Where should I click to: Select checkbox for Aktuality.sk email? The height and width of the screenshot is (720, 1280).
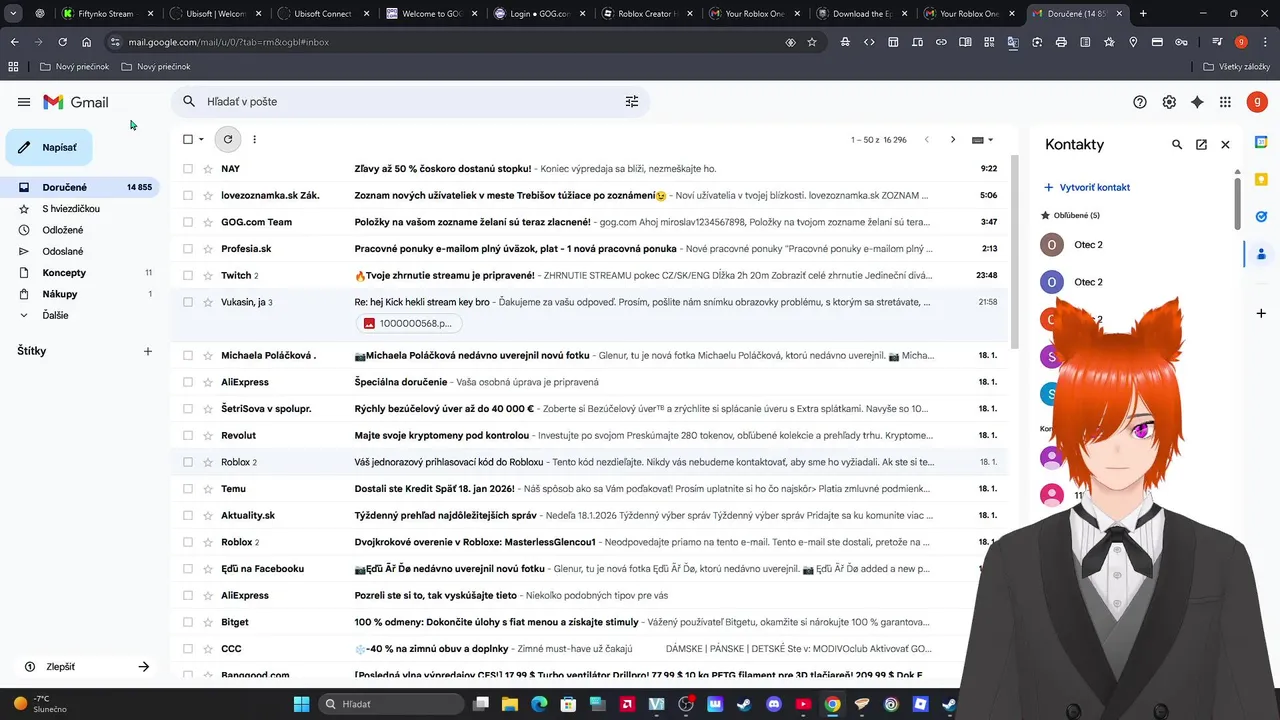point(188,515)
